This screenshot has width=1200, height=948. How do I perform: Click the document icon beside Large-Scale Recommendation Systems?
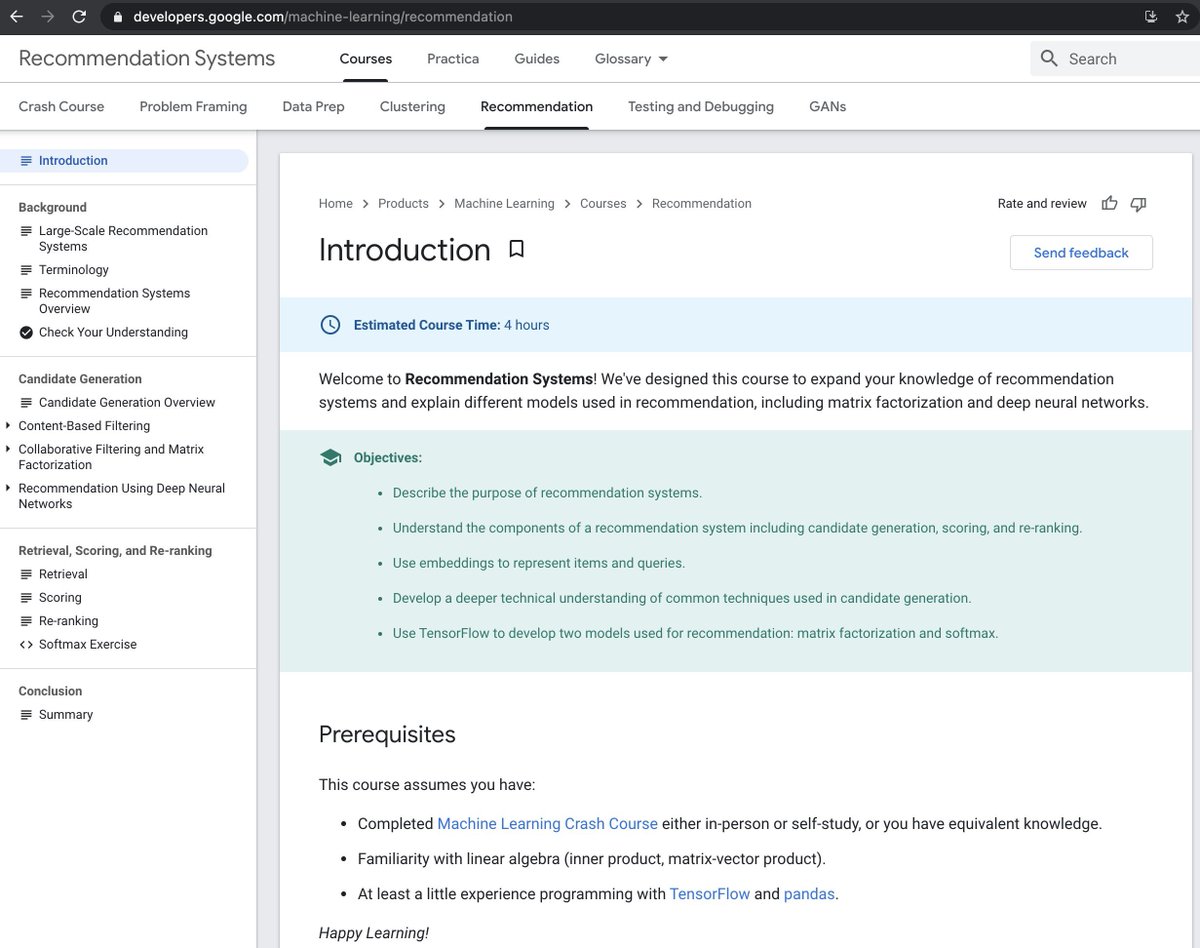26,231
